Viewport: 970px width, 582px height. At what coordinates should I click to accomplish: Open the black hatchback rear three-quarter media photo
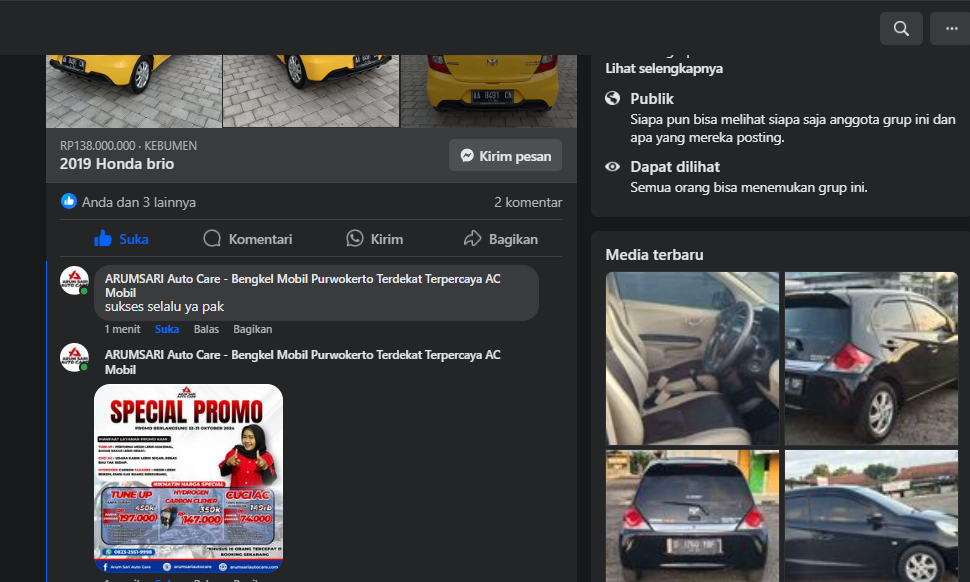[871, 358]
